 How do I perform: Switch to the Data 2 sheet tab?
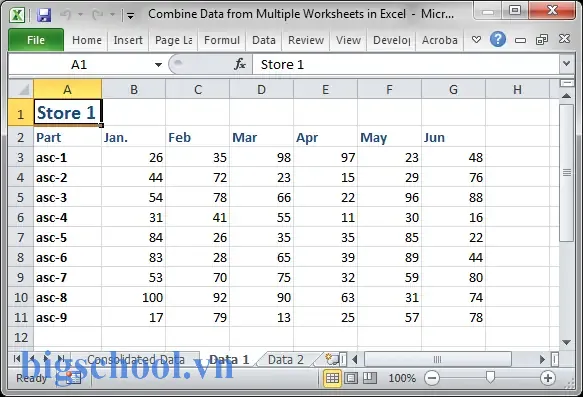click(286, 359)
